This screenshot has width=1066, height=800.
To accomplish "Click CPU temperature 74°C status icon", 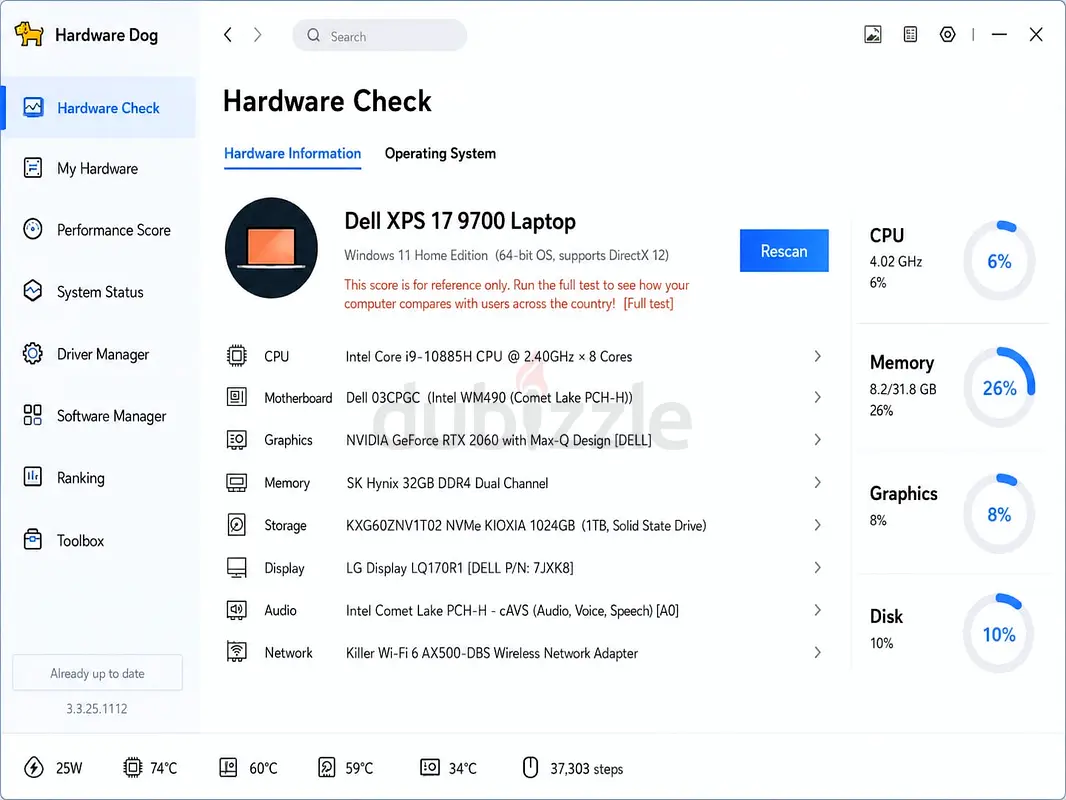I will tap(133, 767).
